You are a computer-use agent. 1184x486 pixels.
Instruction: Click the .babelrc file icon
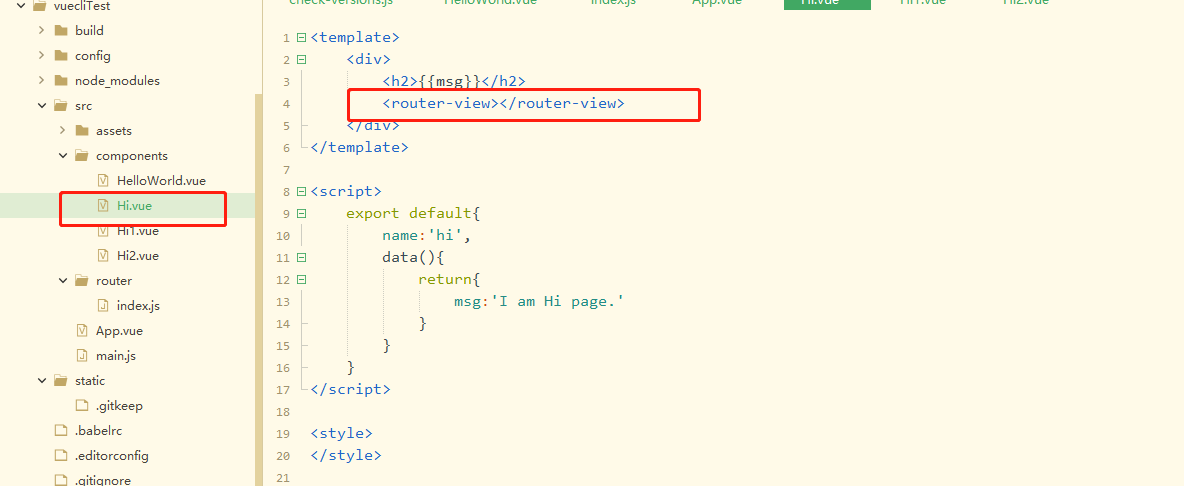click(x=61, y=430)
